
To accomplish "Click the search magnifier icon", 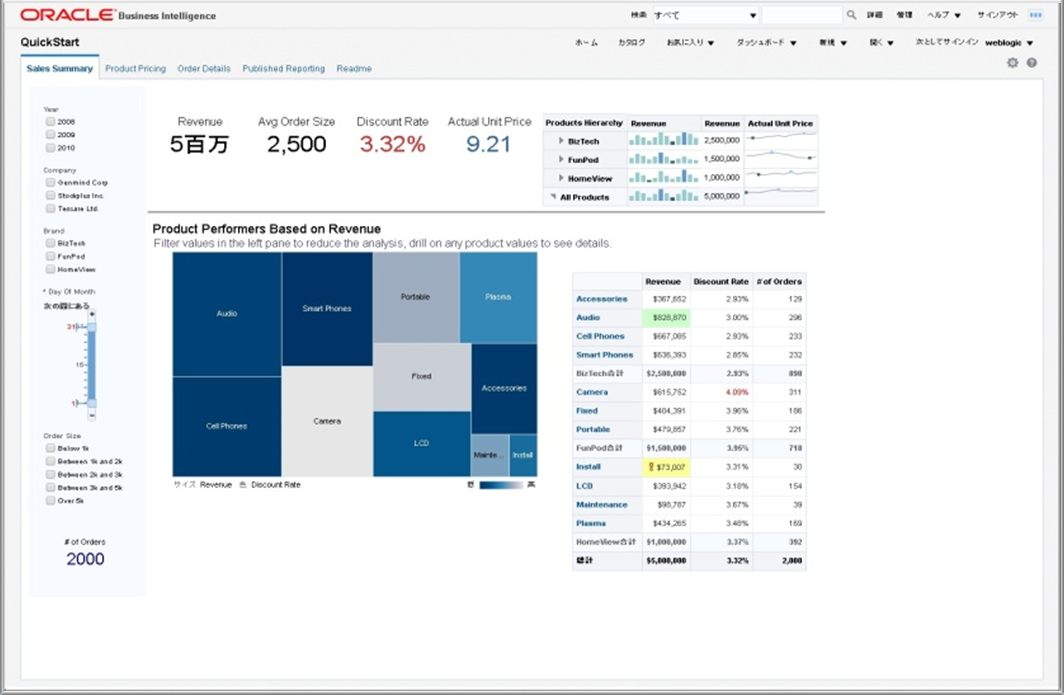I will (852, 15).
